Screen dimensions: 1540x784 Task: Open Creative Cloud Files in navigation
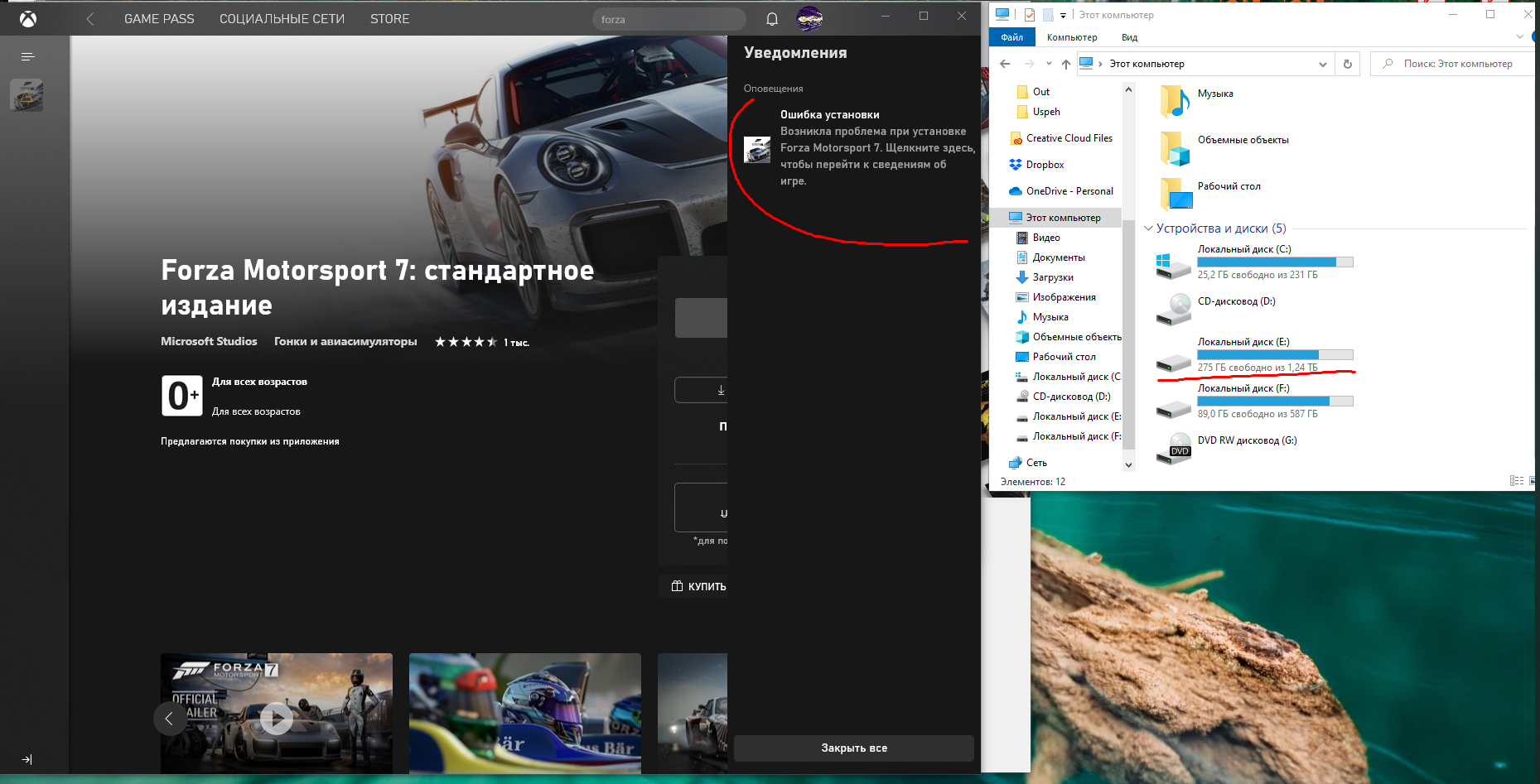(x=1061, y=138)
